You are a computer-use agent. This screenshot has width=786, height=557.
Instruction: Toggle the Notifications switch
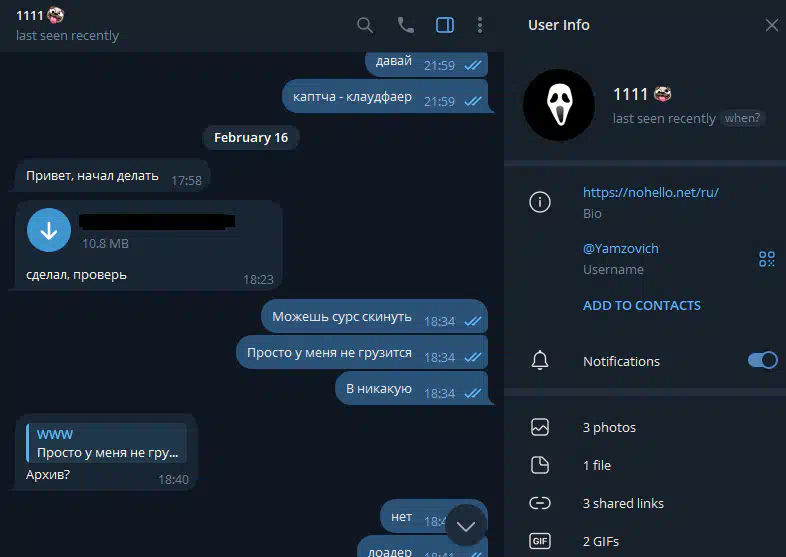pyautogui.click(x=762, y=360)
